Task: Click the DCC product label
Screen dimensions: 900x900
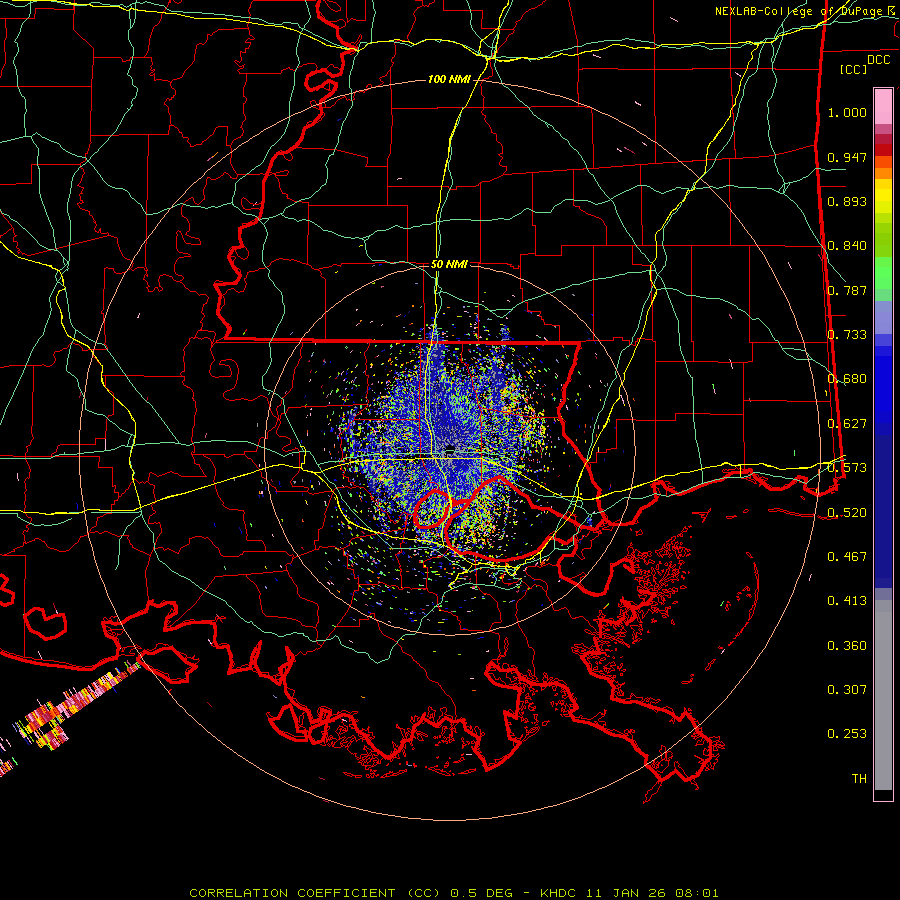Action: [x=878, y=60]
